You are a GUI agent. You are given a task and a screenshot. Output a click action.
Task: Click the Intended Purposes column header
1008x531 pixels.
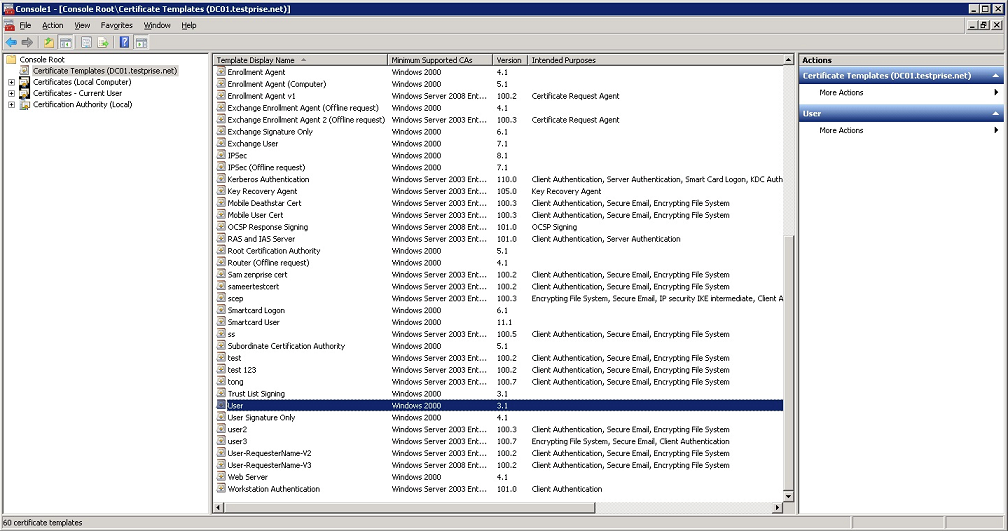[563, 60]
